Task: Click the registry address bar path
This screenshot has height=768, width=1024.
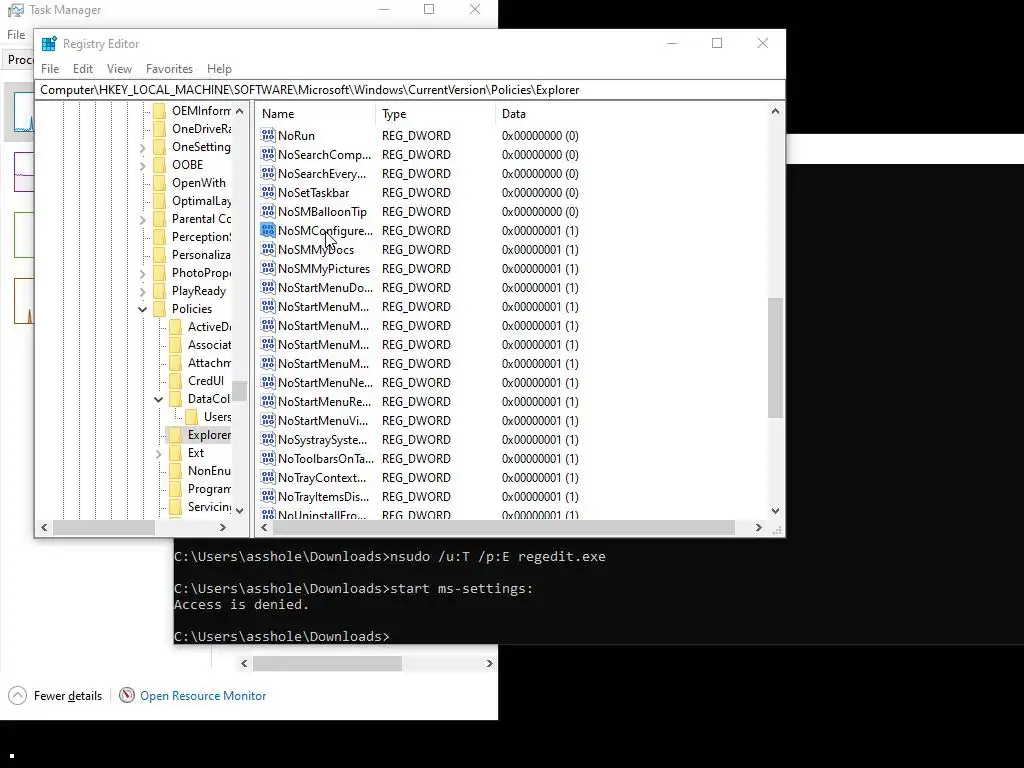Action: [409, 90]
